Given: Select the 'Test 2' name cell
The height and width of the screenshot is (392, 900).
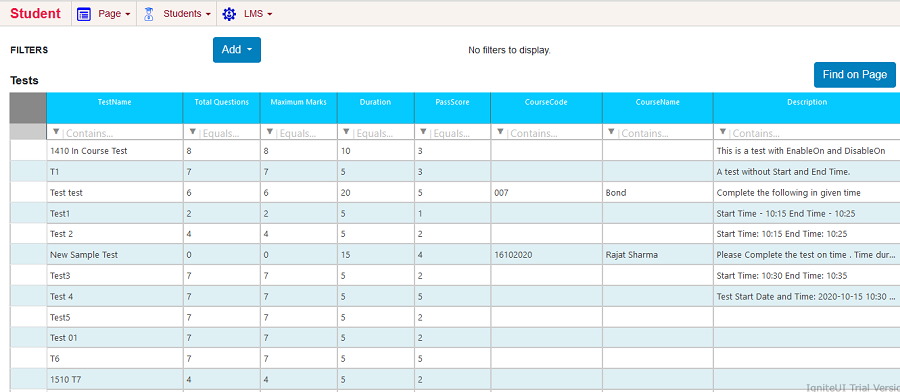Looking at the screenshot, I should pos(115,234).
